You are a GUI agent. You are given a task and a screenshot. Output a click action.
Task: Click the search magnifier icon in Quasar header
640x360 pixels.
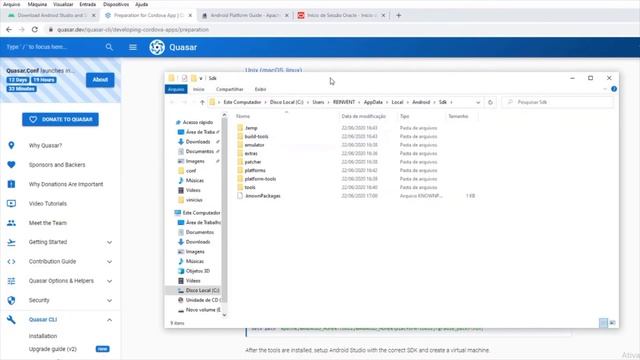[x=109, y=47]
